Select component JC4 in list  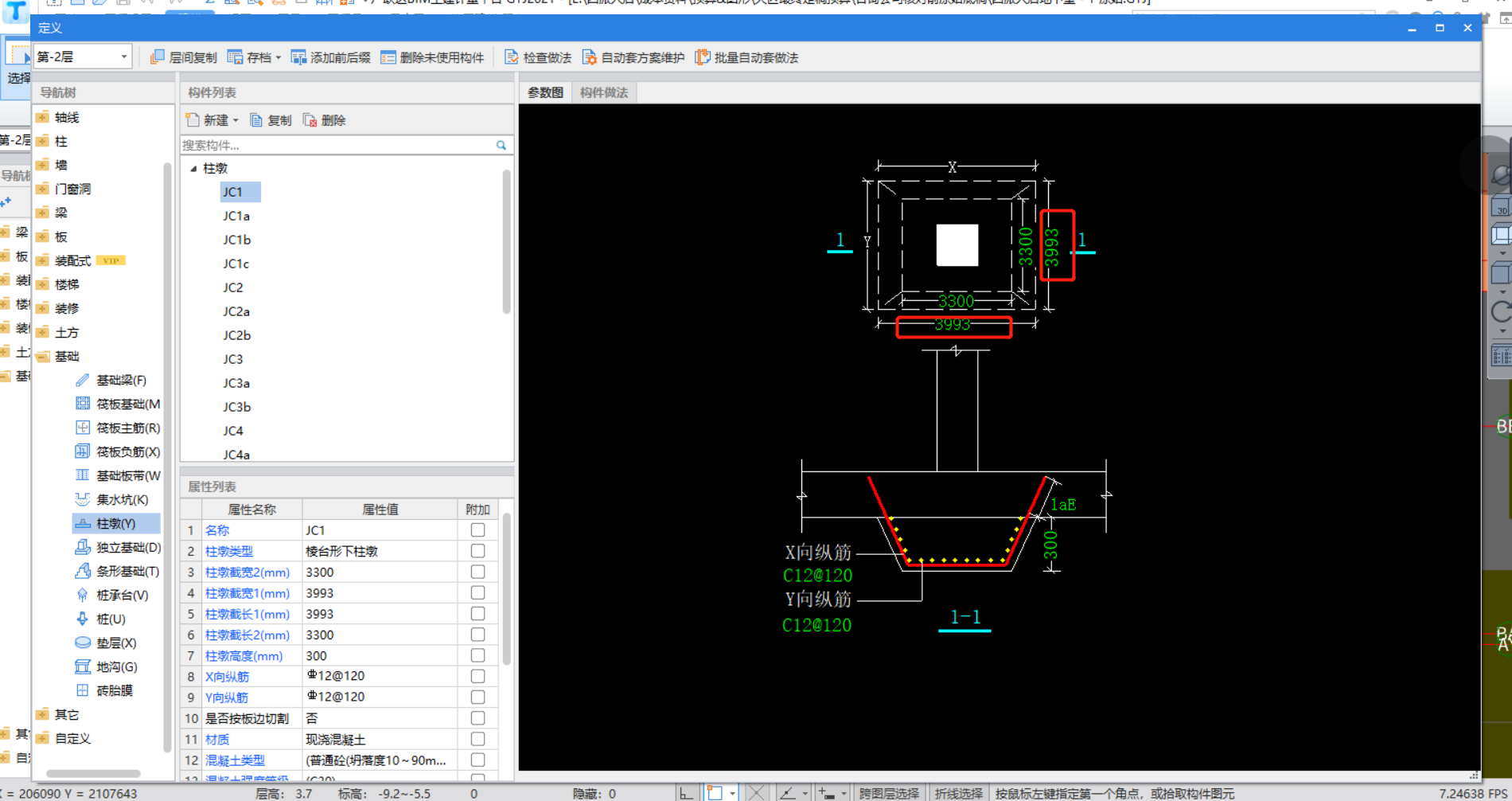tap(233, 431)
